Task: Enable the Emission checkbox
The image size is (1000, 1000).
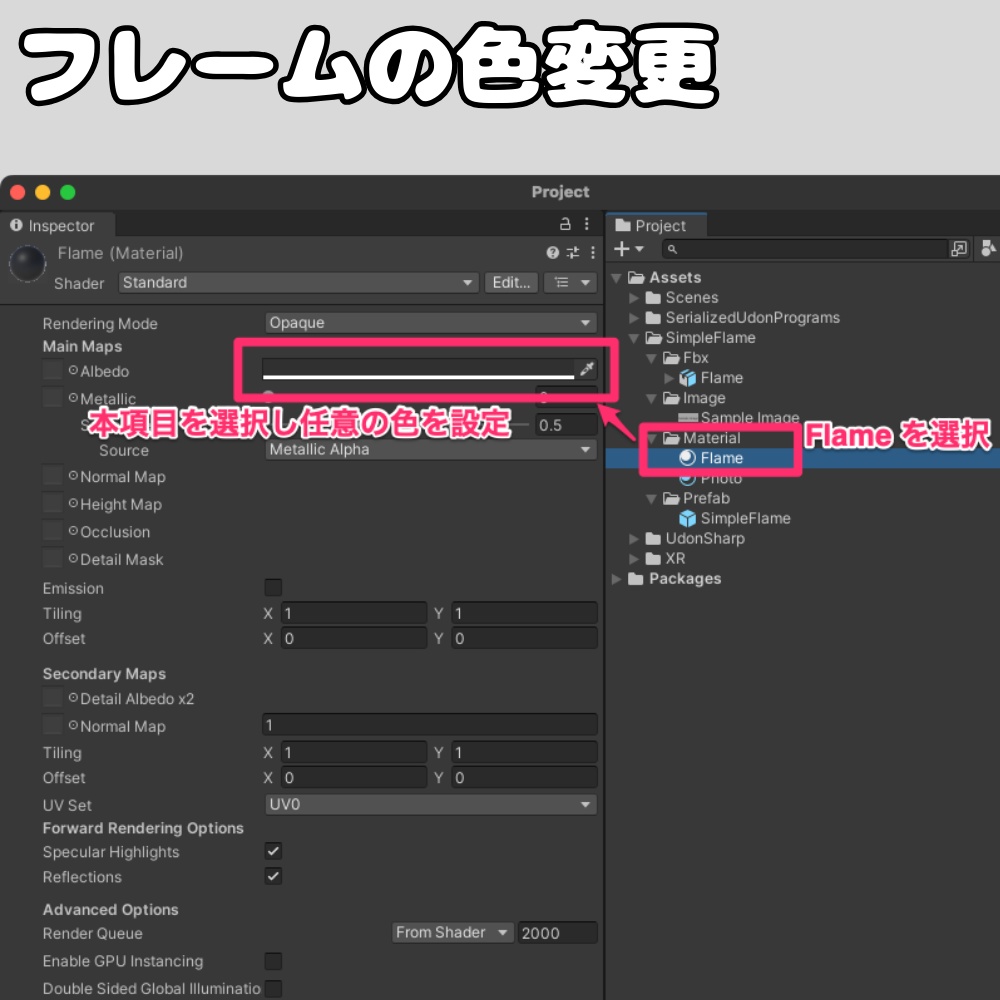Action: 271,587
